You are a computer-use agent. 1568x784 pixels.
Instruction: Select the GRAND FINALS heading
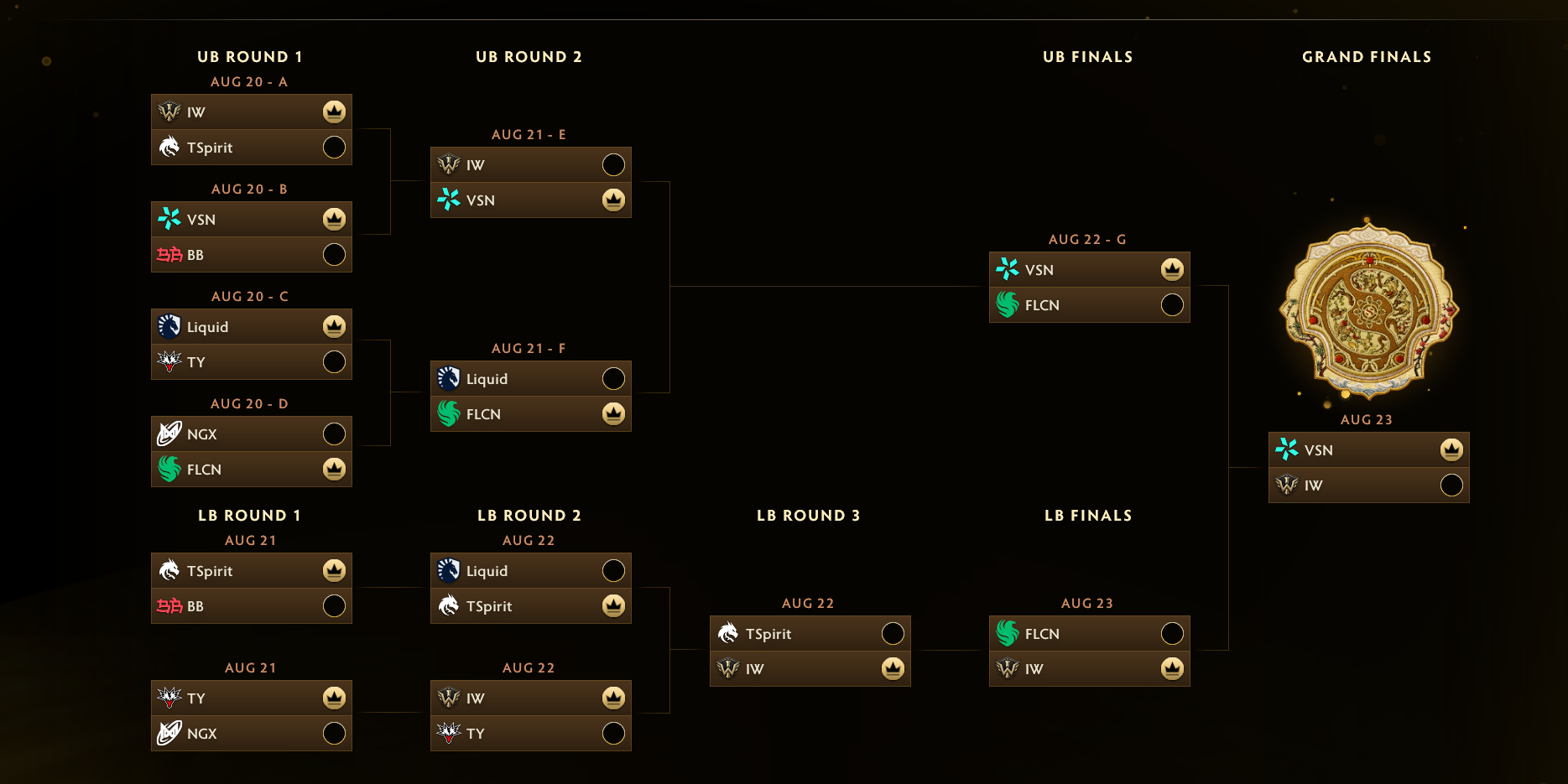pos(1367,57)
